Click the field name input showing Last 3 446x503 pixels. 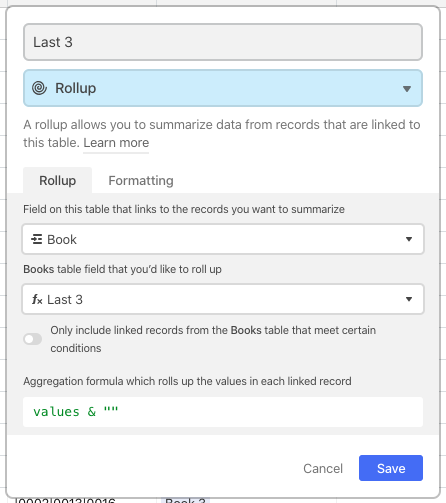click(223, 42)
